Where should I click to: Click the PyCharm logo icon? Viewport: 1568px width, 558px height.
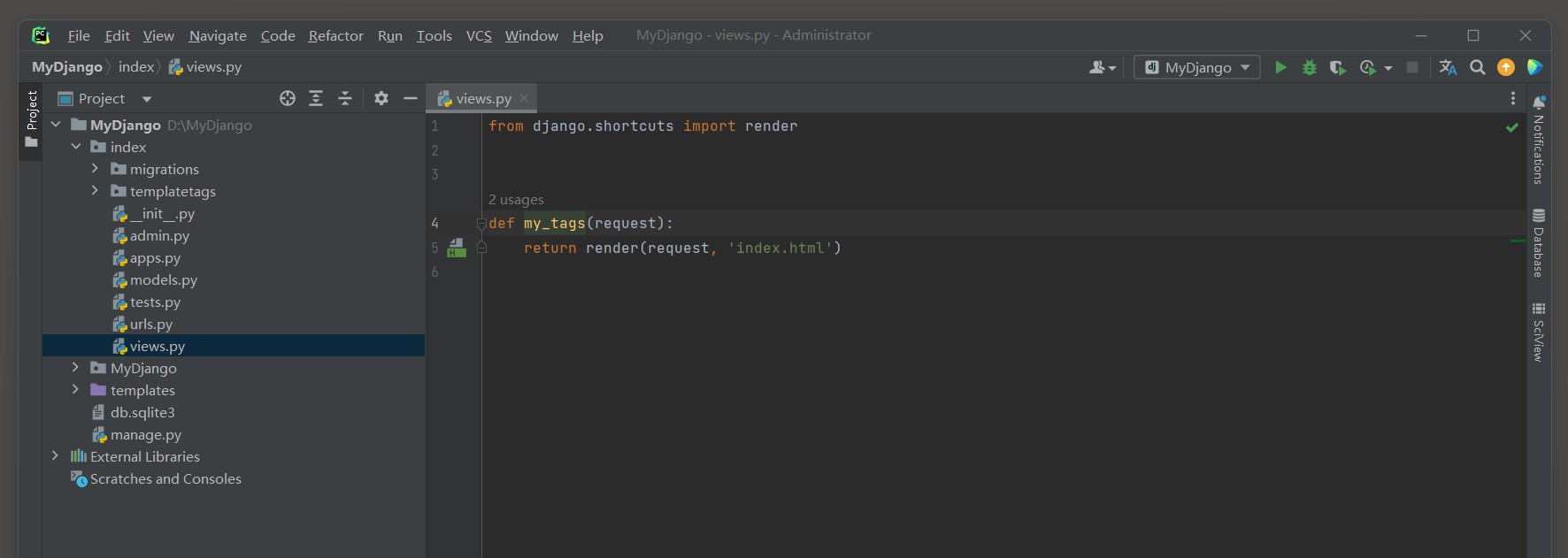point(41,35)
